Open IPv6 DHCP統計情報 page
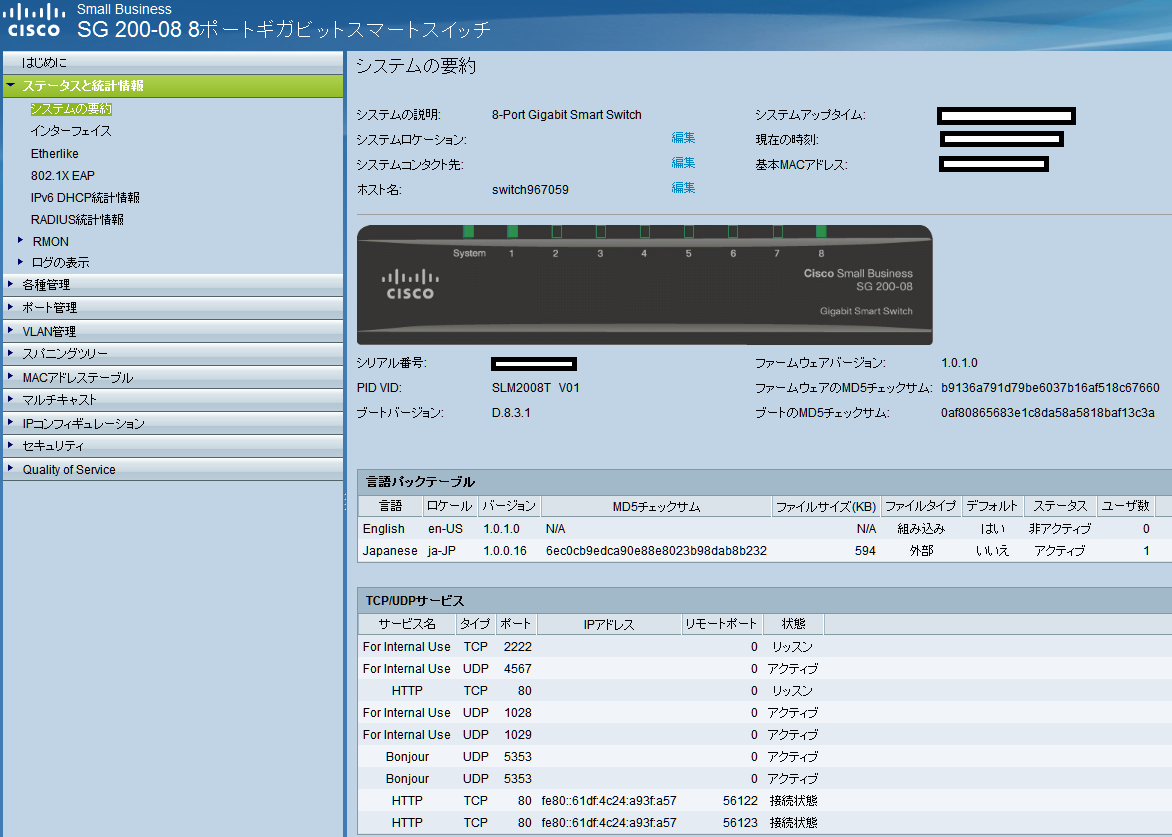 [85, 197]
